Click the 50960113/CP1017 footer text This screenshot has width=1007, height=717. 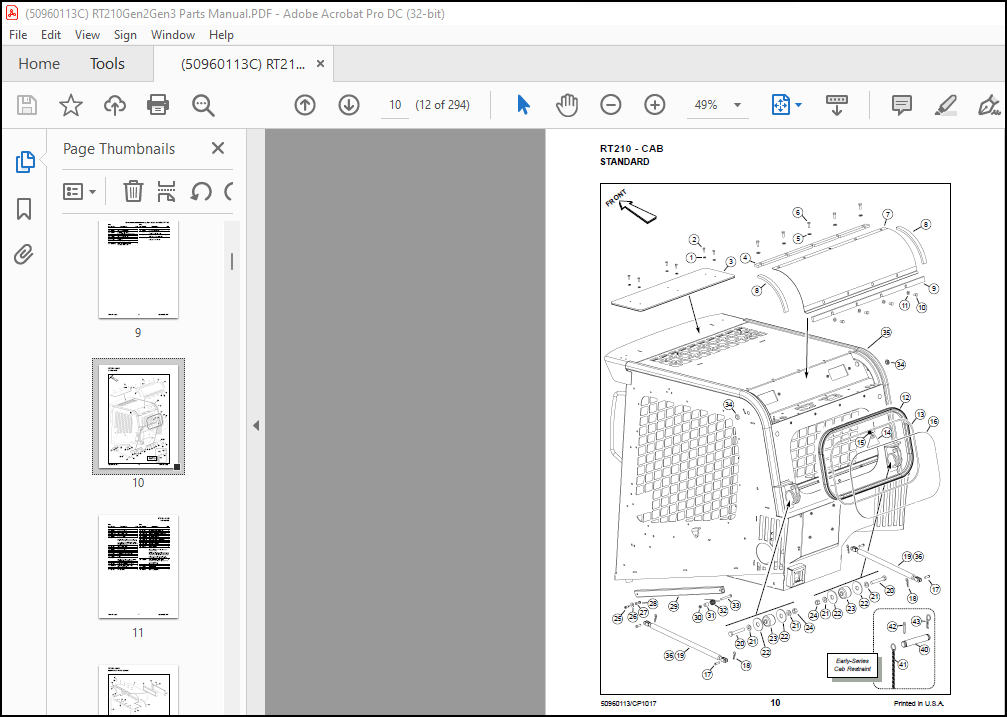coord(628,704)
